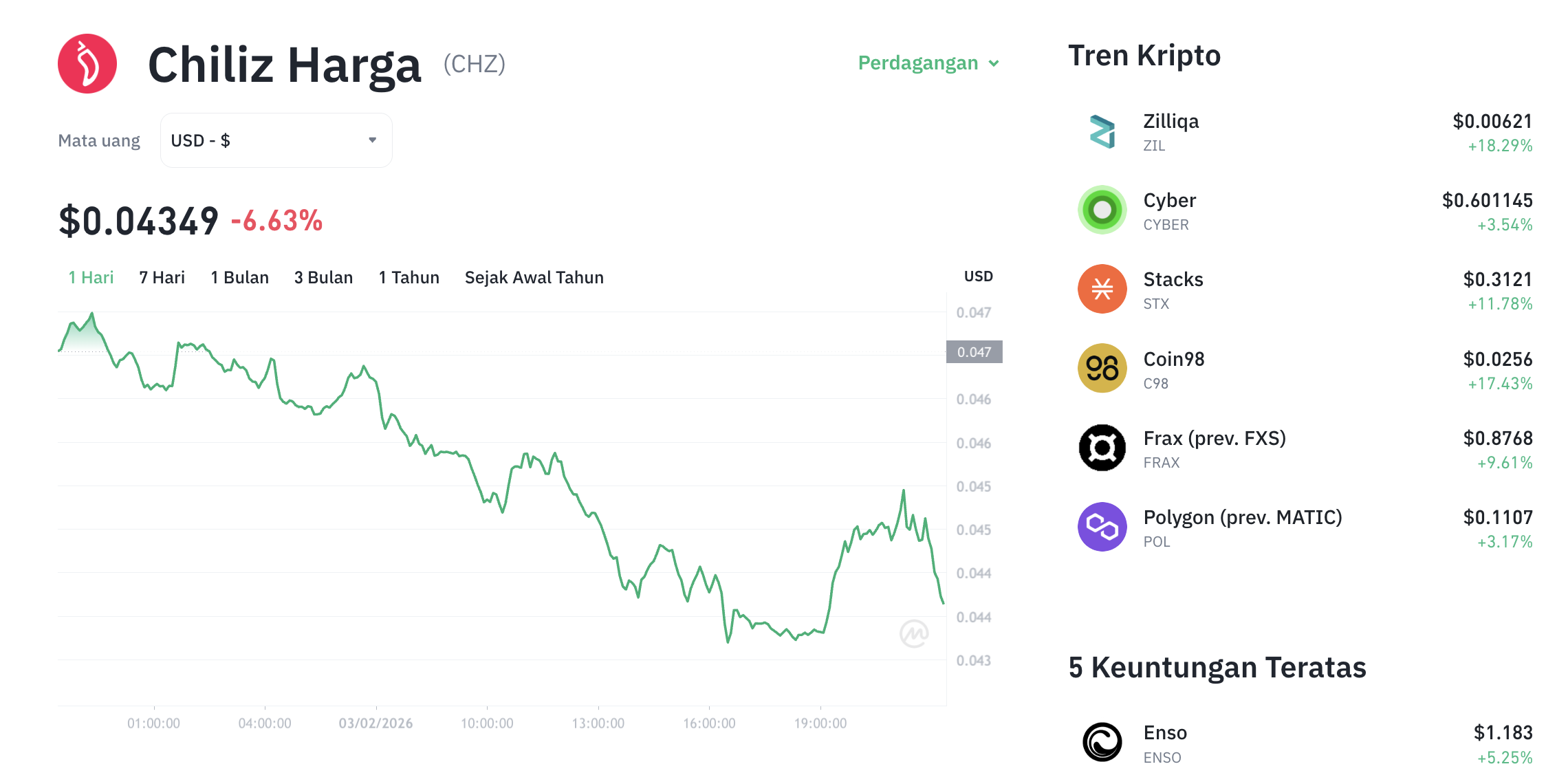The height and width of the screenshot is (784, 1546).
Task: Open the USD currency selector
Action: tap(275, 140)
